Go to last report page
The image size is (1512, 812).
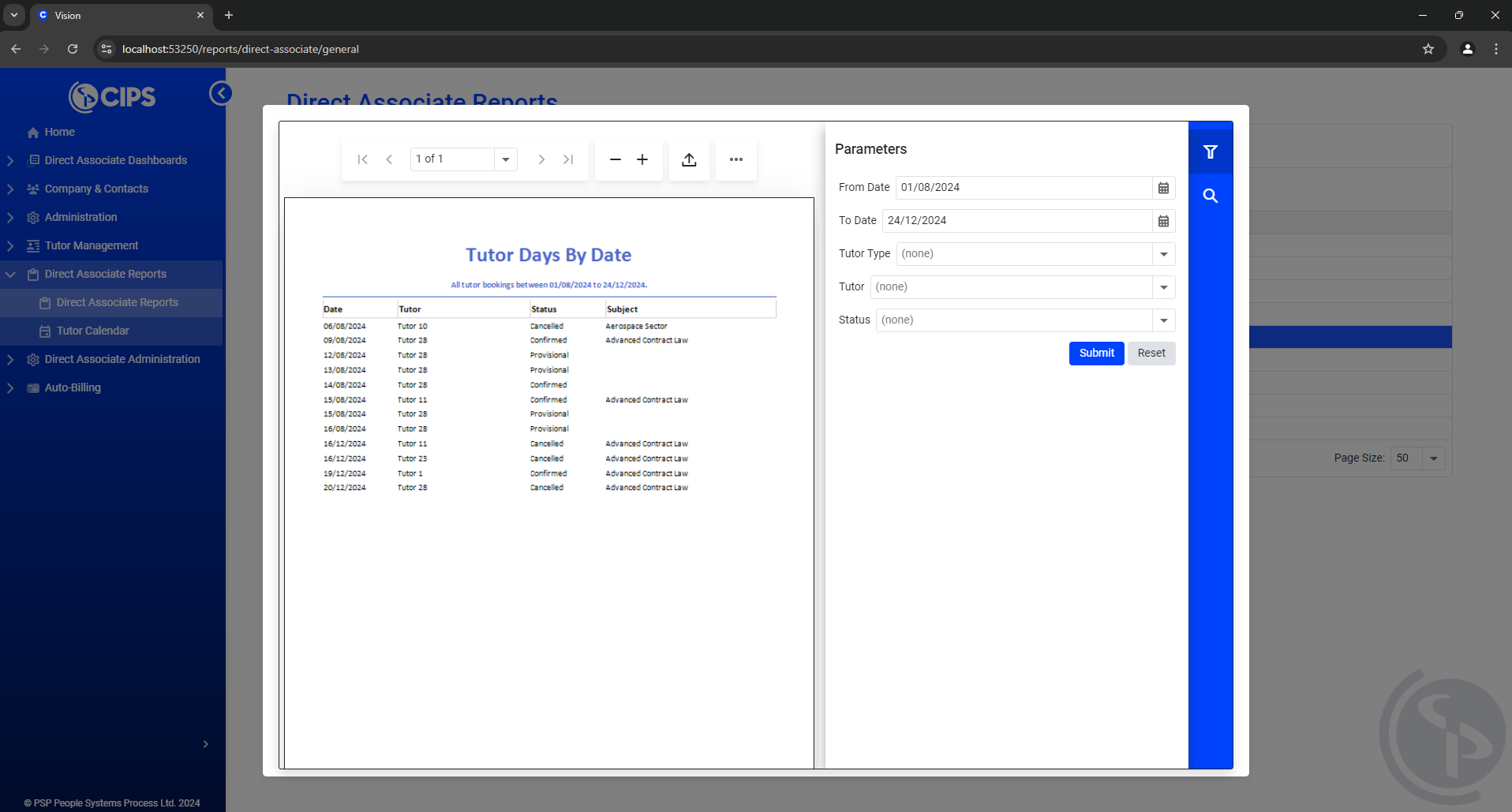(x=568, y=159)
